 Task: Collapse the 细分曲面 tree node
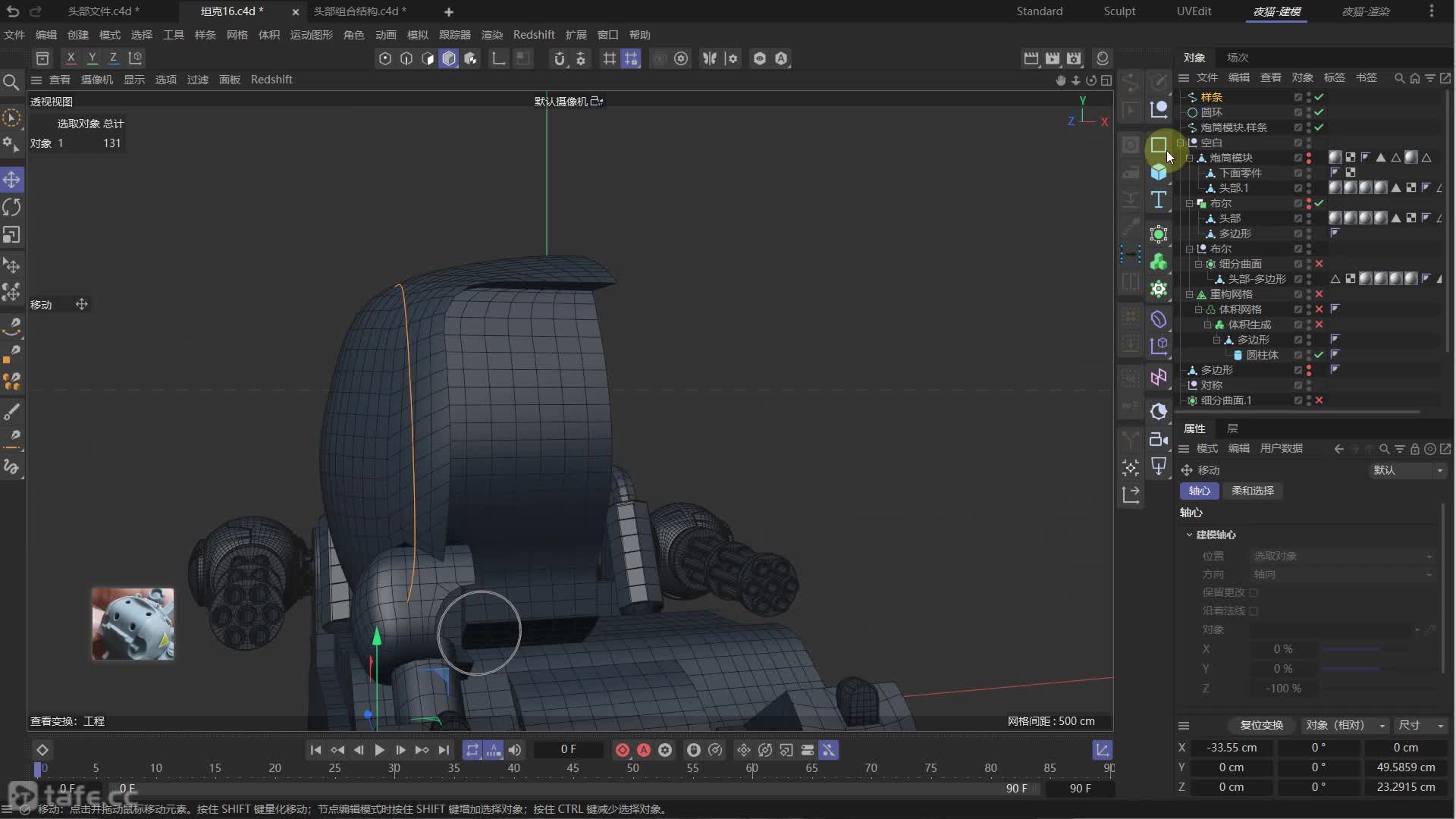click(1198, 264)
